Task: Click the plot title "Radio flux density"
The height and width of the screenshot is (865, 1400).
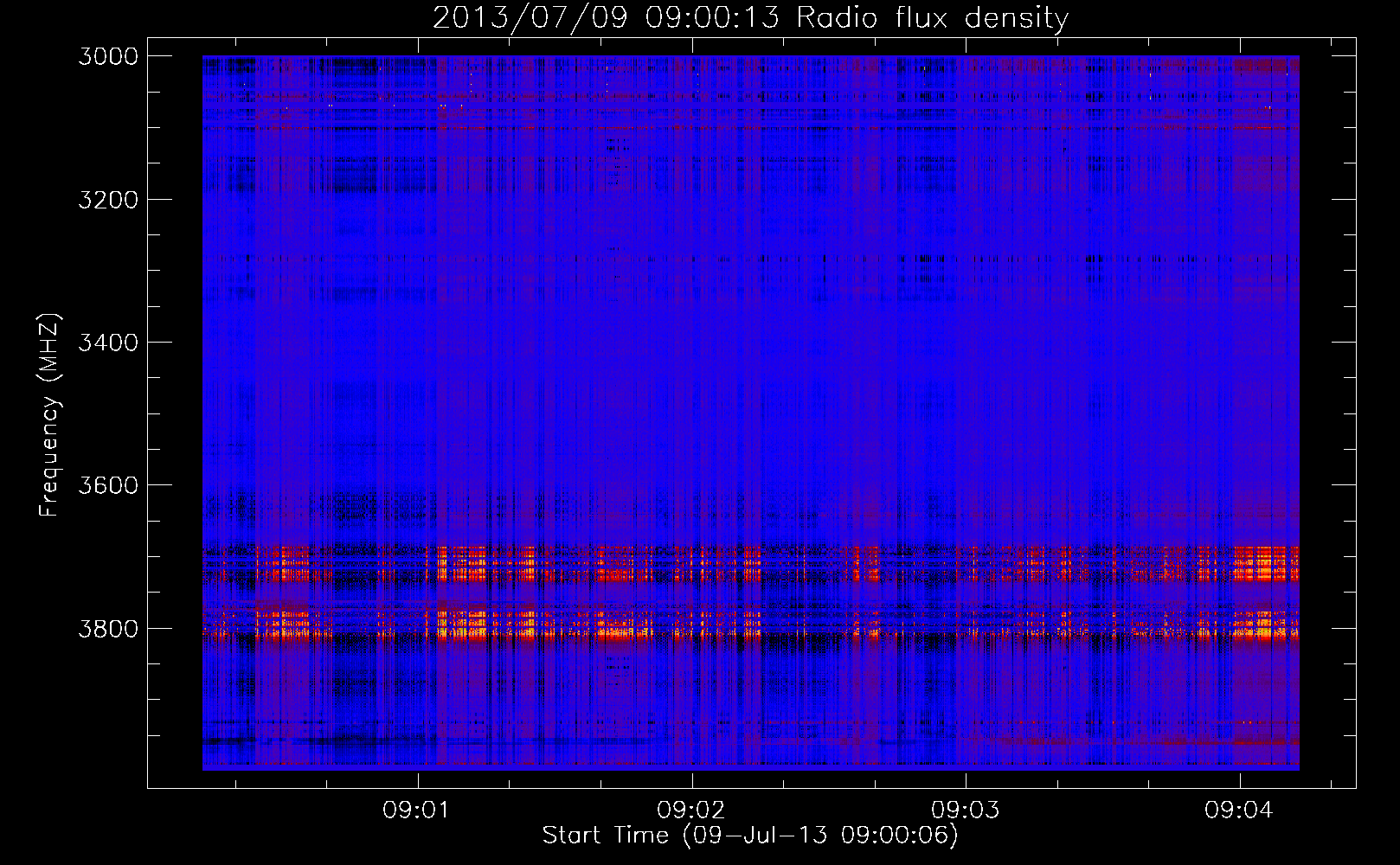Action: pos(933,18)
